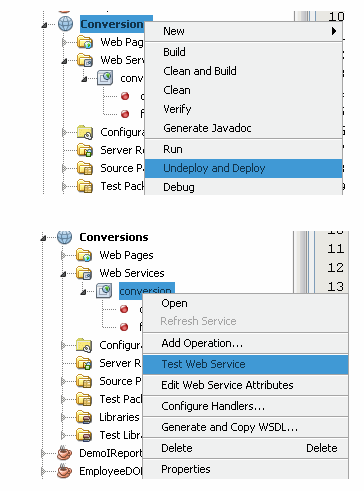This screenshot has height=491, width=364.
Task: Click Source Packages folder icon in upper tree
Action: (x=85, y=168)
